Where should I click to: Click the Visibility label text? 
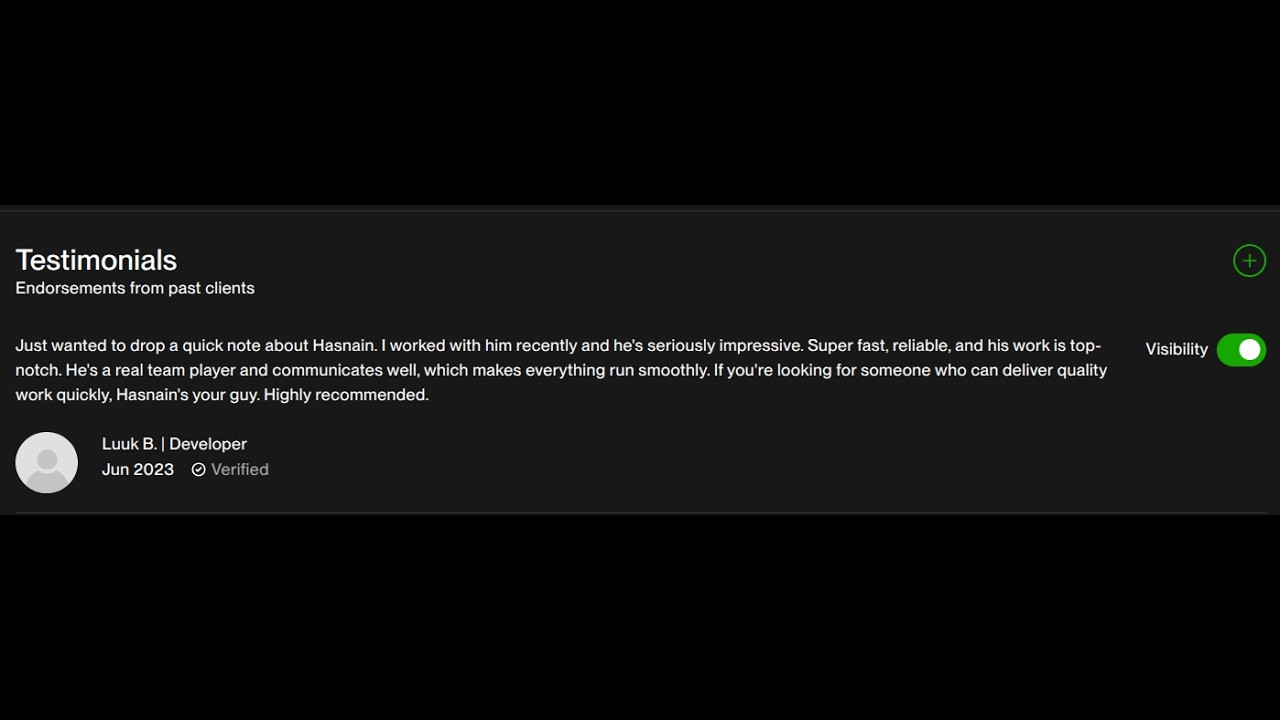tap(1176, 349)
